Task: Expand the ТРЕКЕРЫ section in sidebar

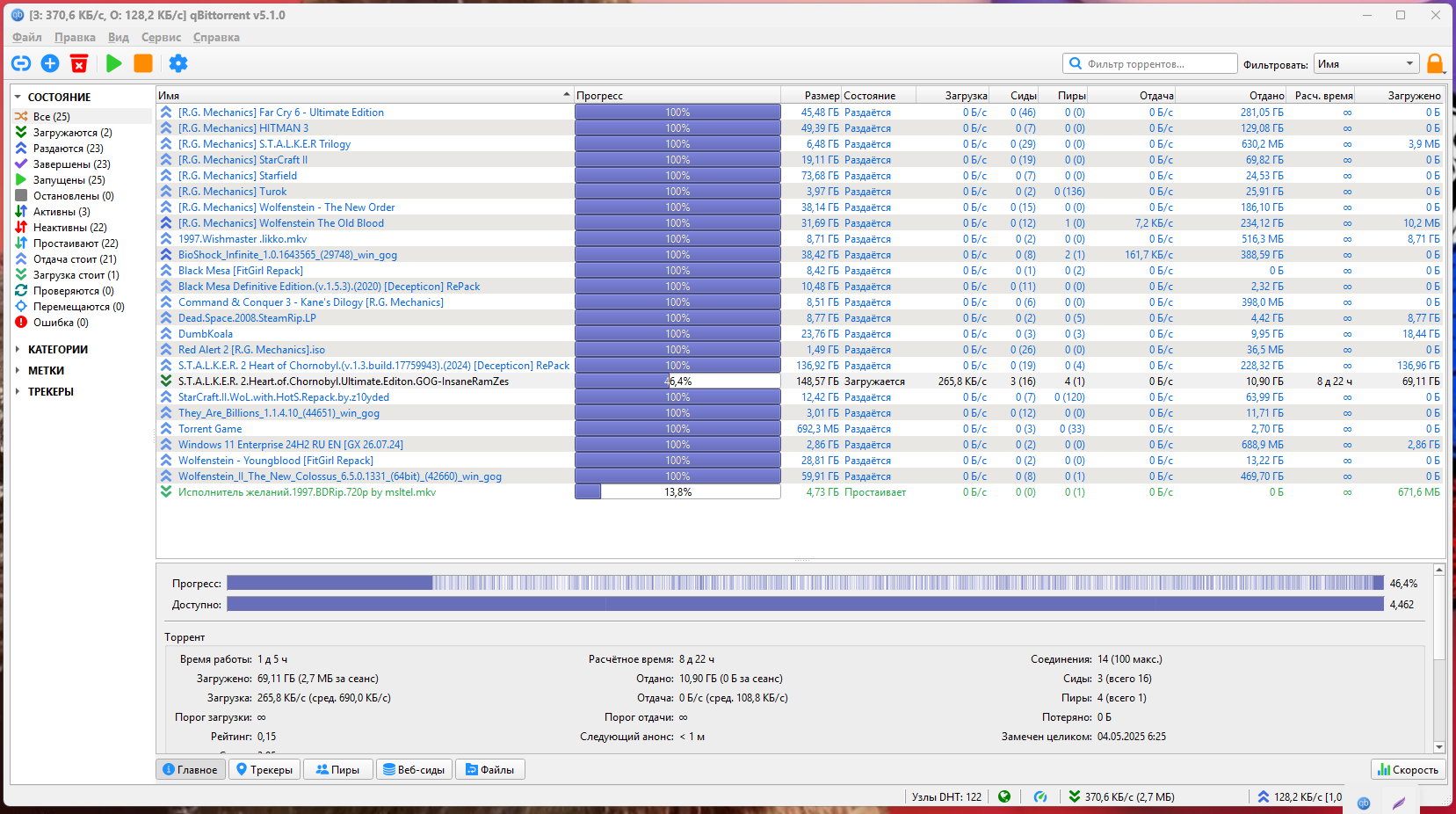Action: pyautogui.click(x=18, y=391)
